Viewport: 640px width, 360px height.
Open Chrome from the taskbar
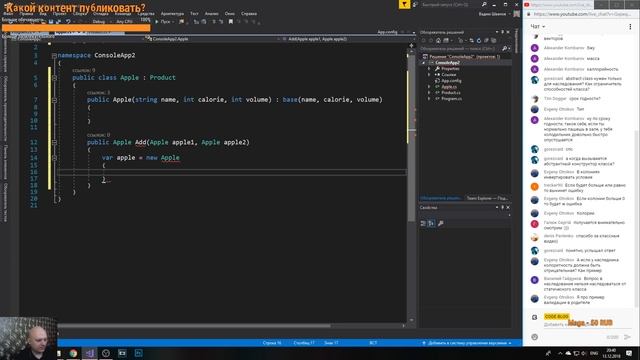[73, 353]
